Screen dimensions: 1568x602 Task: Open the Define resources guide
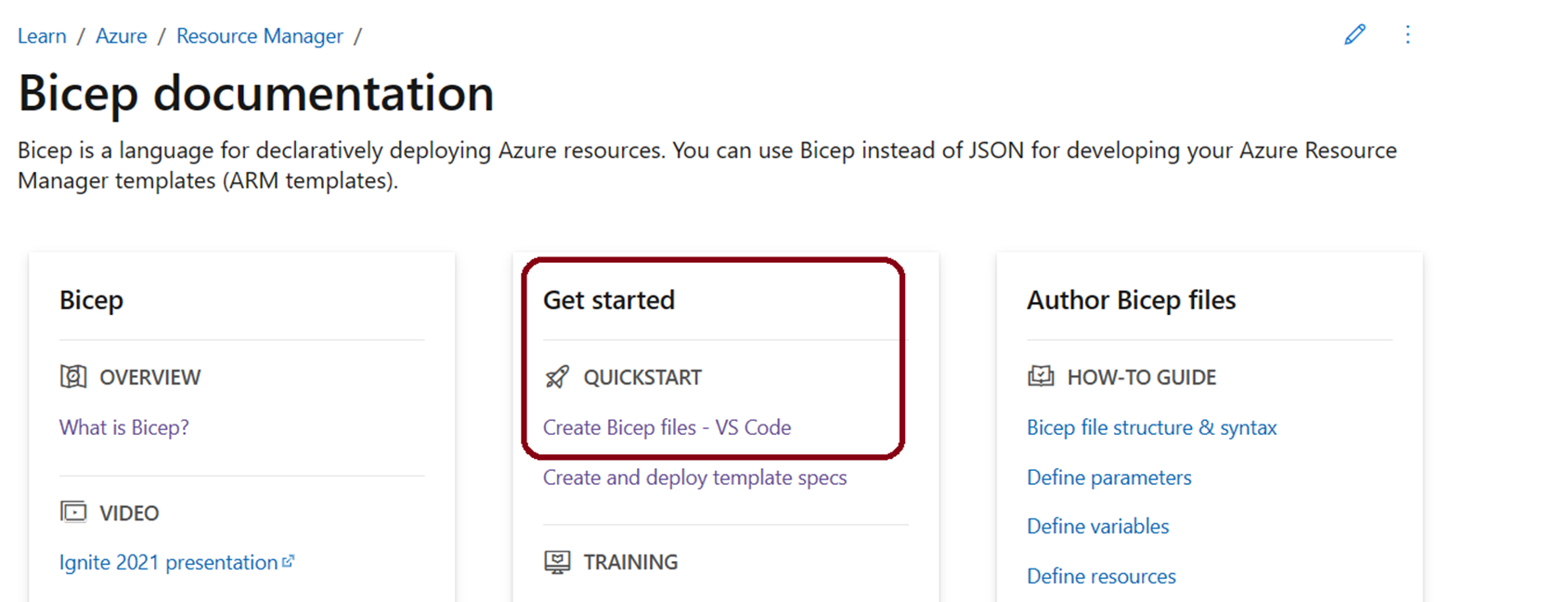coord(1100,576)
